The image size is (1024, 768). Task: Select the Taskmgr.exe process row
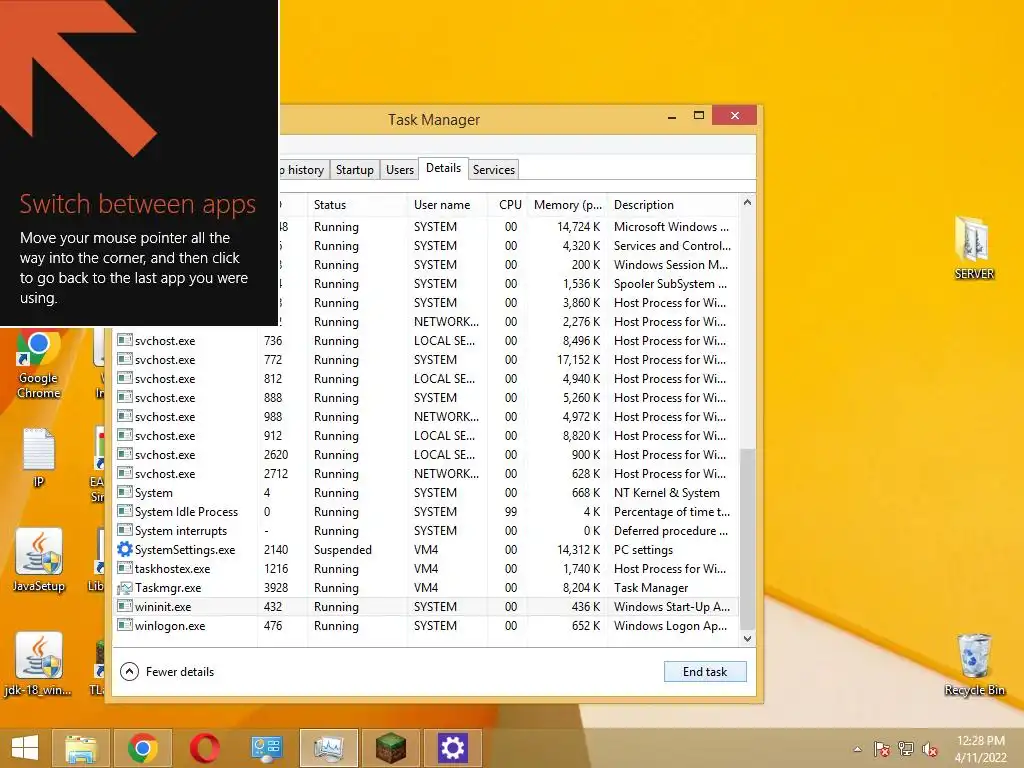click(426, 587)
